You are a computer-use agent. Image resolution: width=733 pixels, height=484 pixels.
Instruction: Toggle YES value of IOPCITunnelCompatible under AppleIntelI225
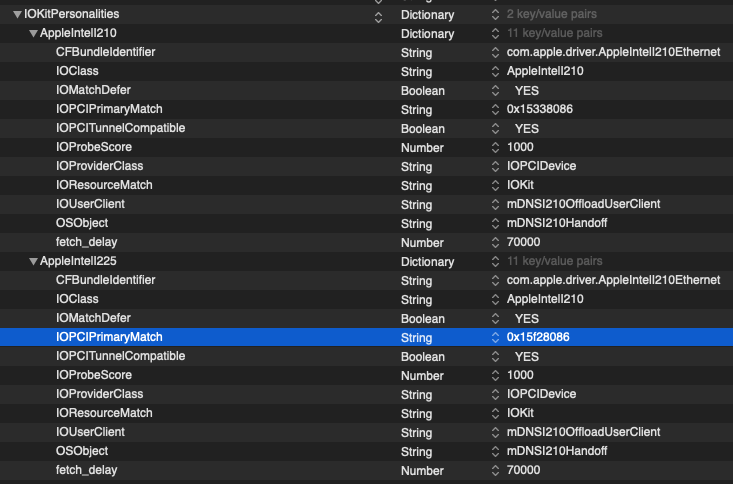coord(527,356)
